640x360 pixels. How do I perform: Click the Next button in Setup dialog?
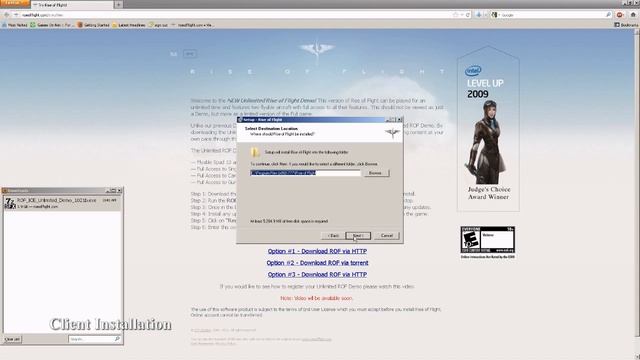pos(358,236)
